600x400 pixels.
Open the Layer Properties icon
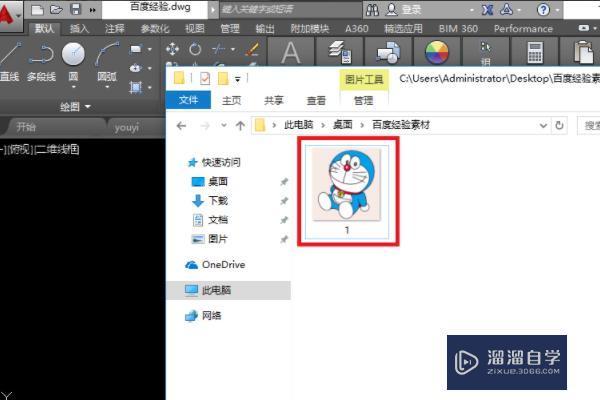tap(340, 52)
